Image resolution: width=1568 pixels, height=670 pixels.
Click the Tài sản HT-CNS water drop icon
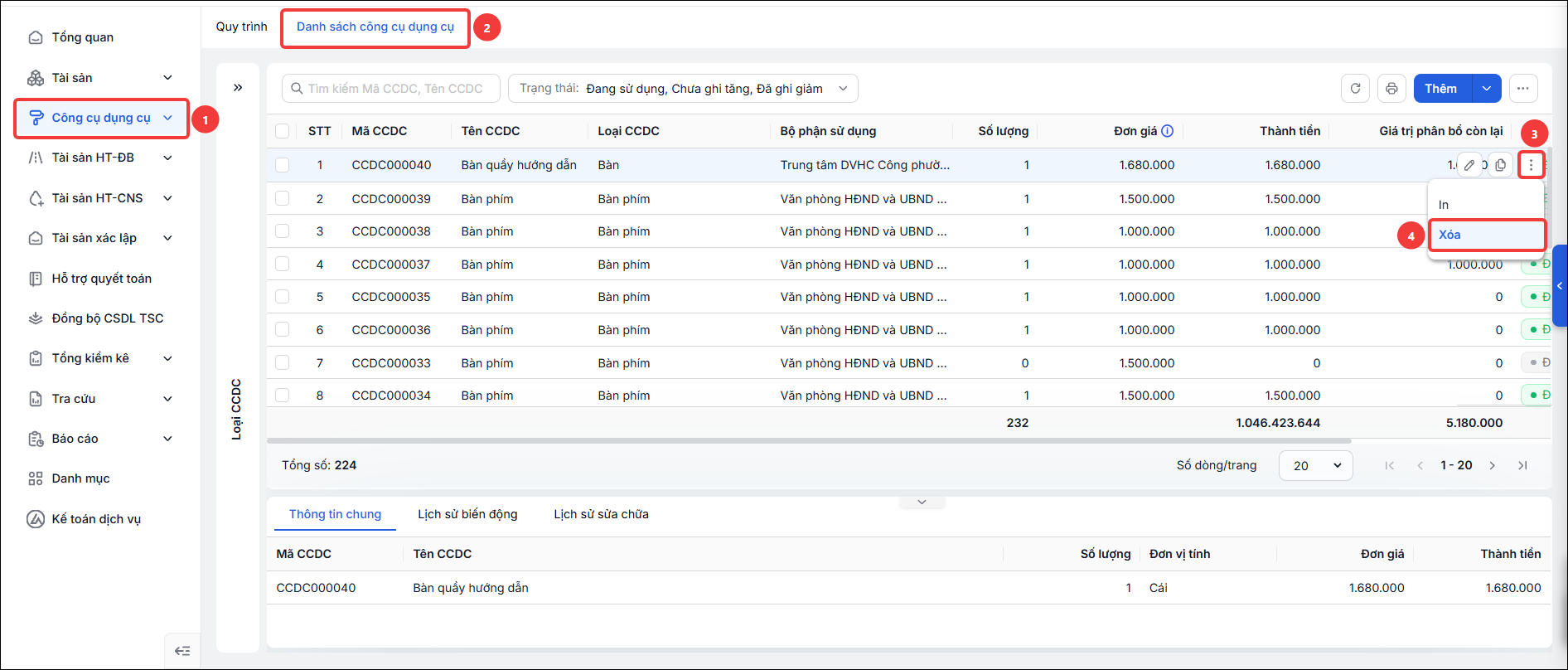pyautogui.click(x=36, y=198)
